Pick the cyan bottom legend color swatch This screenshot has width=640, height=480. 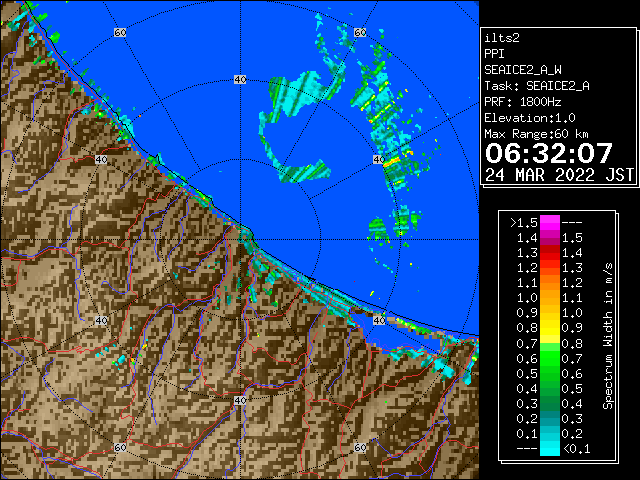(x=550, y=448)
